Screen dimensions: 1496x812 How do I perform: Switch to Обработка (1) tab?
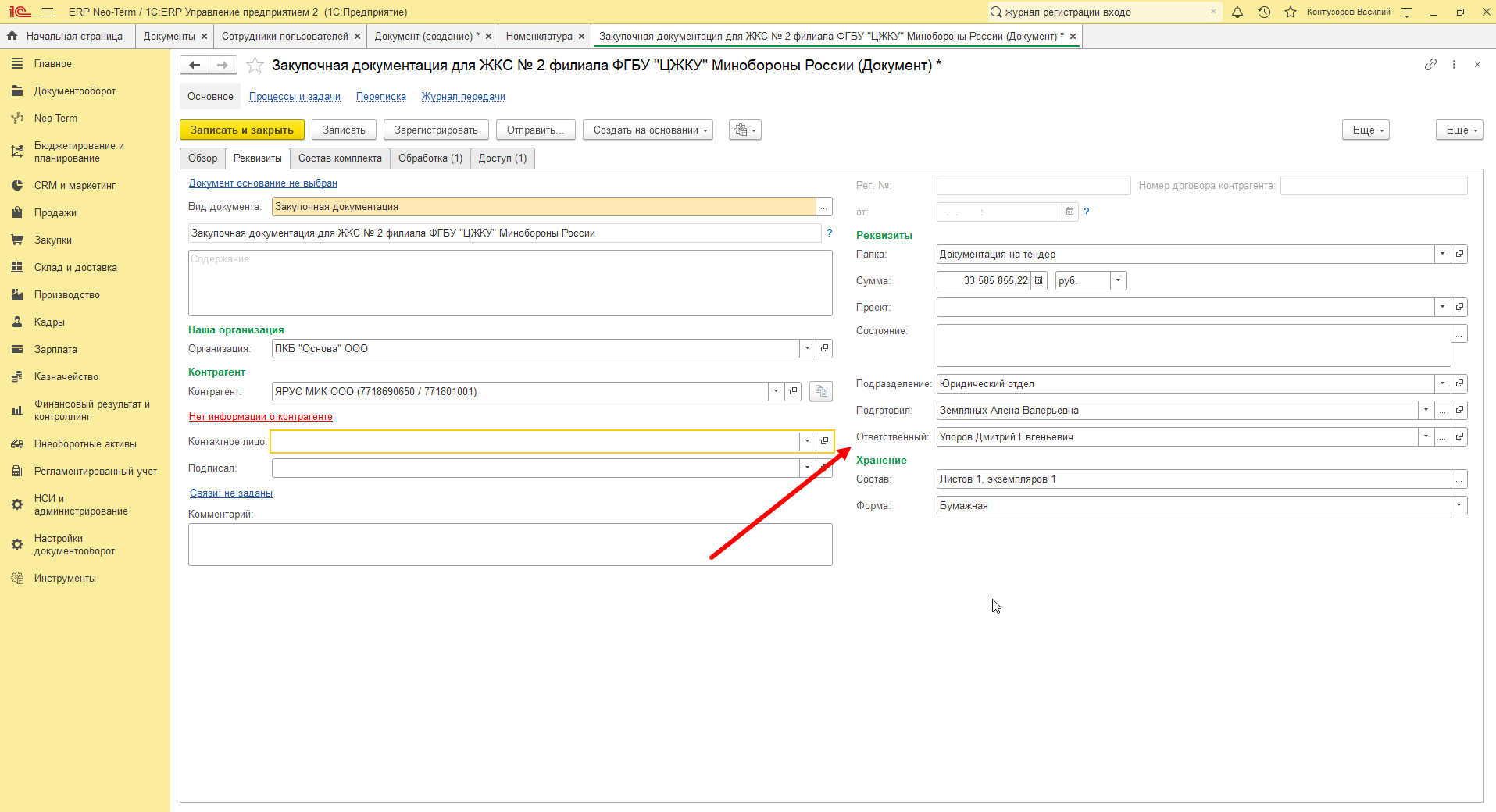430,158
